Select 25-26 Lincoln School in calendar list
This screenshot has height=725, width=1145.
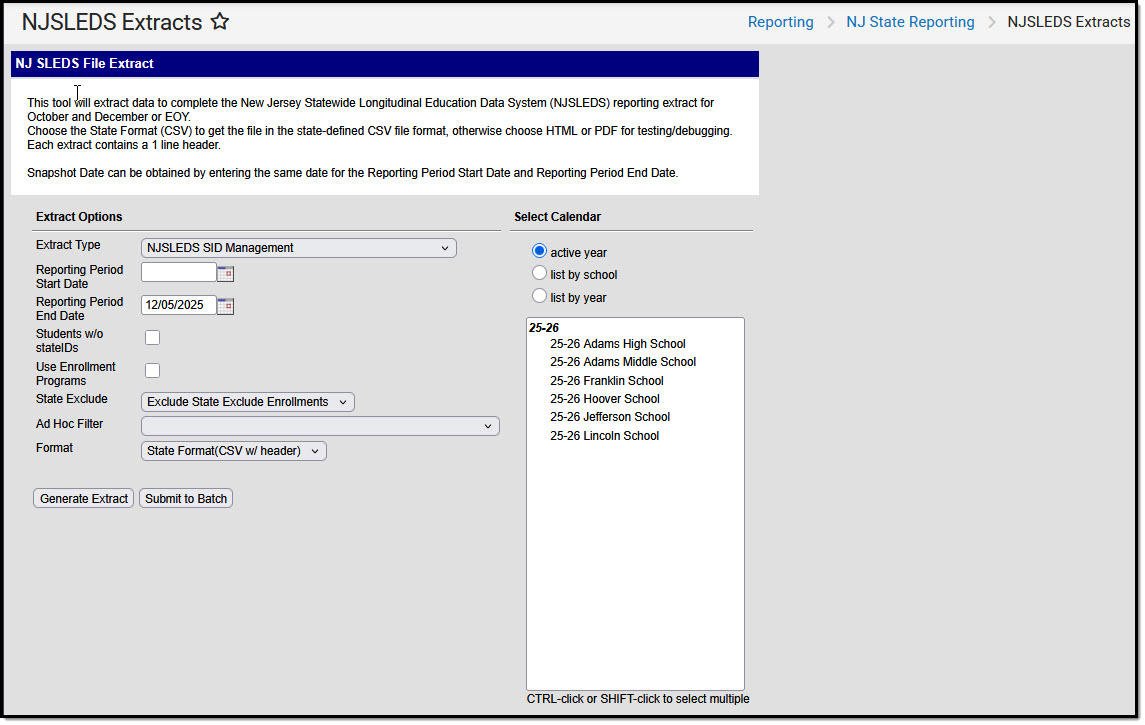point(604,435)
